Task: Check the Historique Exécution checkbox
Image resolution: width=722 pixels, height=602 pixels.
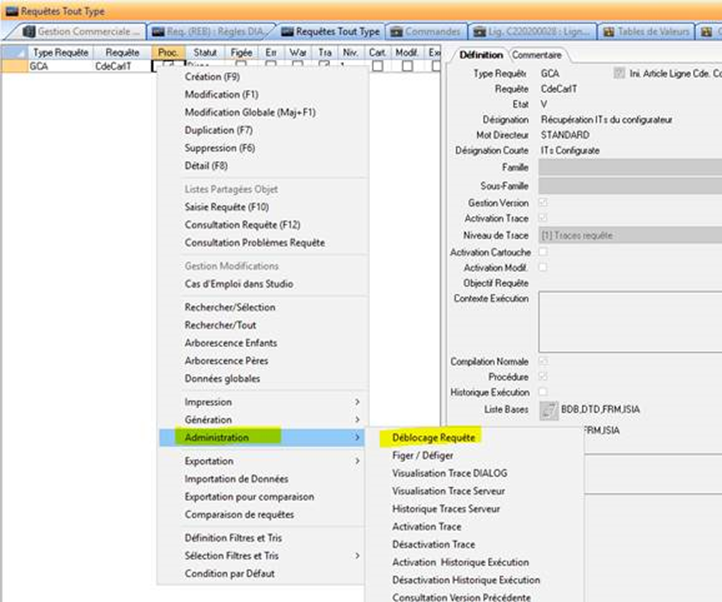Action: [543, 393]
